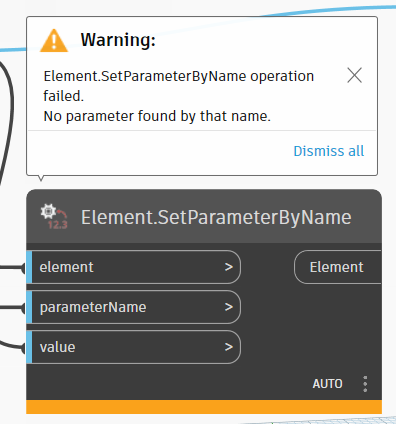Expand the element port chevron
Viewport: 396px width, 424px height.
[x=229, y=267]
